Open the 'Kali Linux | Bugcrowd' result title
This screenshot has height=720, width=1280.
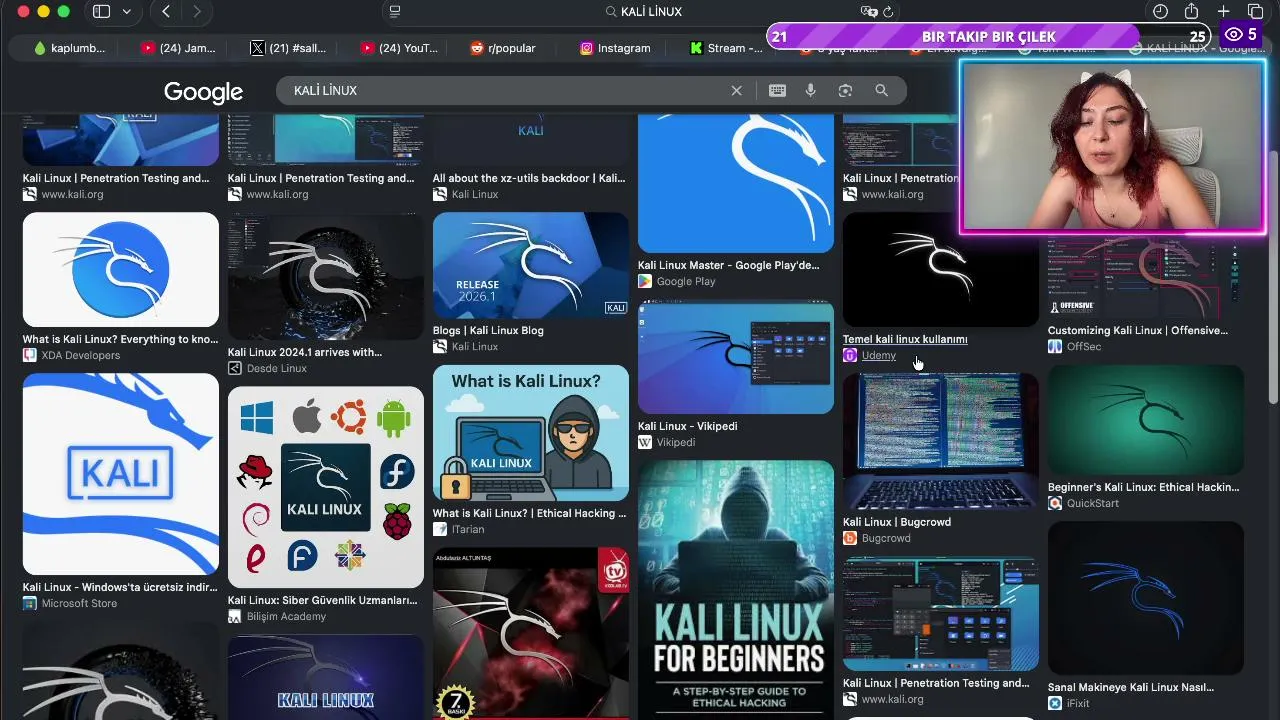click(x=897, y=522)
